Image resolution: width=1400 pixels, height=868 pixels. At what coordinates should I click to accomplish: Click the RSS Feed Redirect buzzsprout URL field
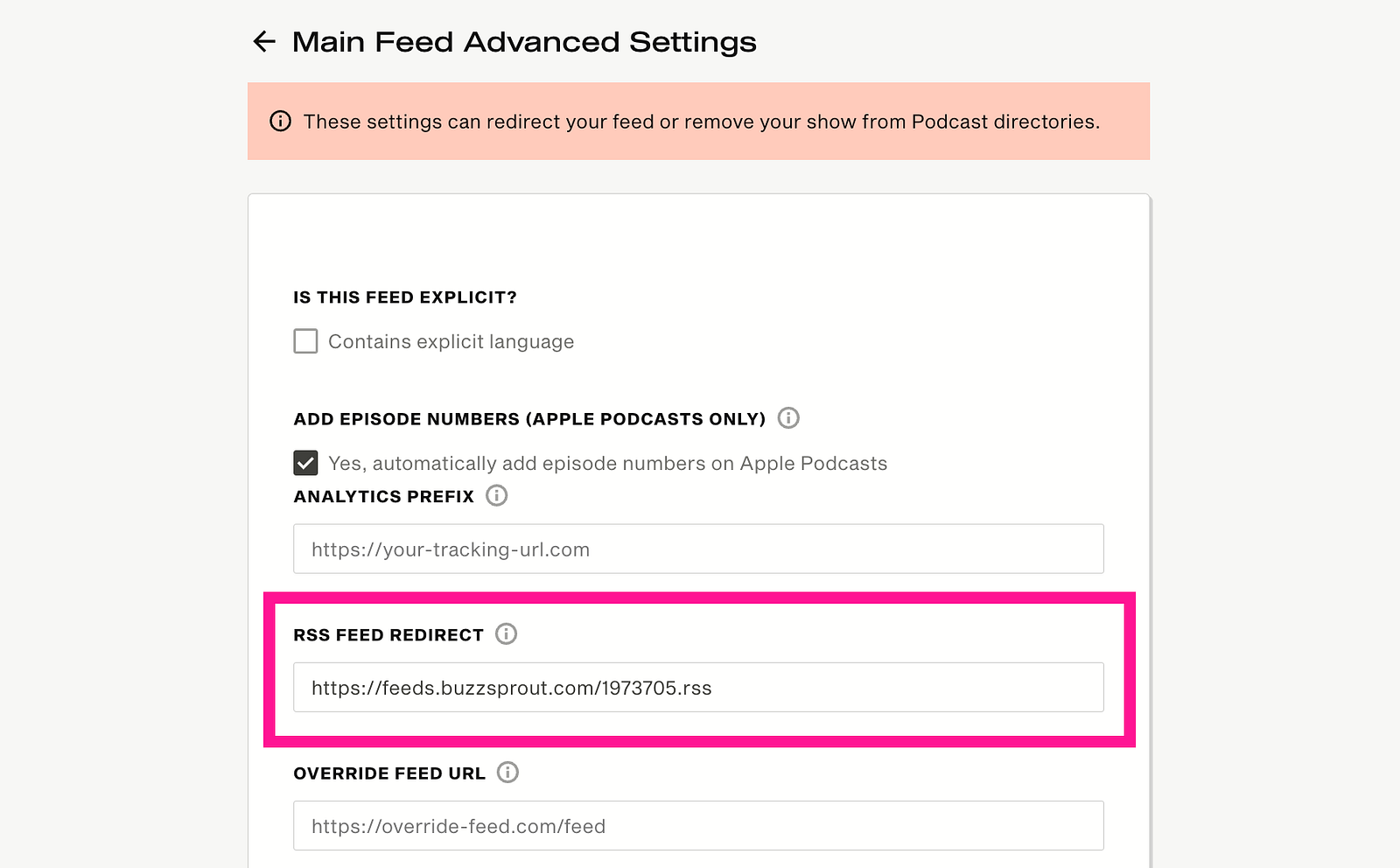coord(698,687)
